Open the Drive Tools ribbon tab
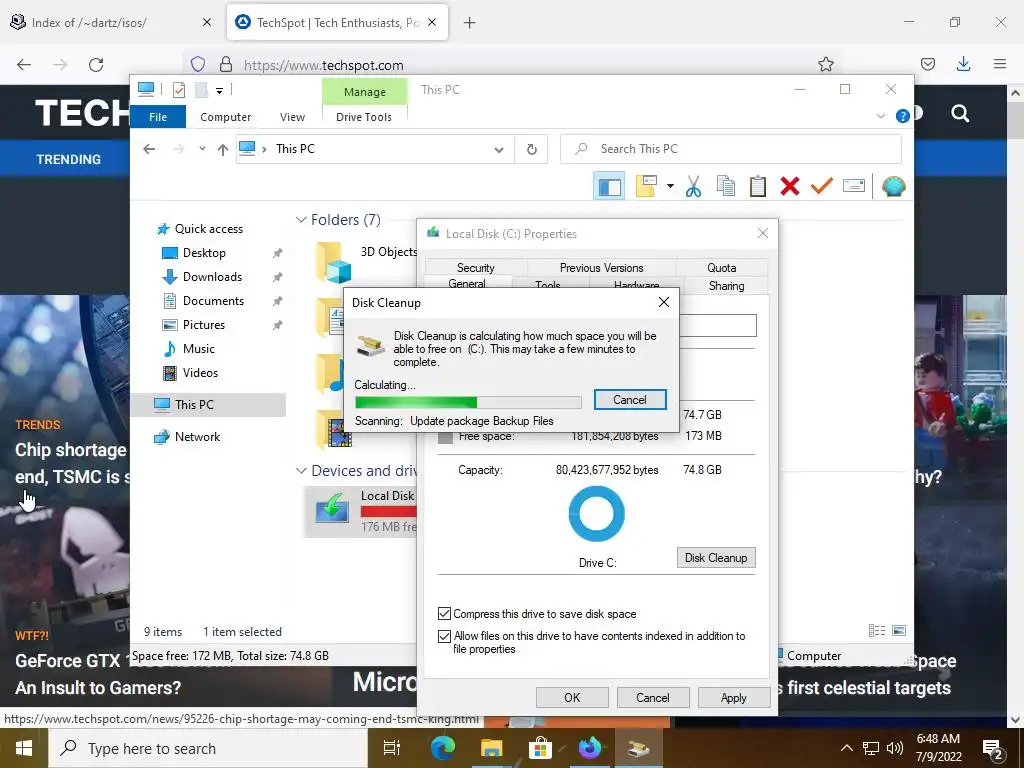 [364, 117]
